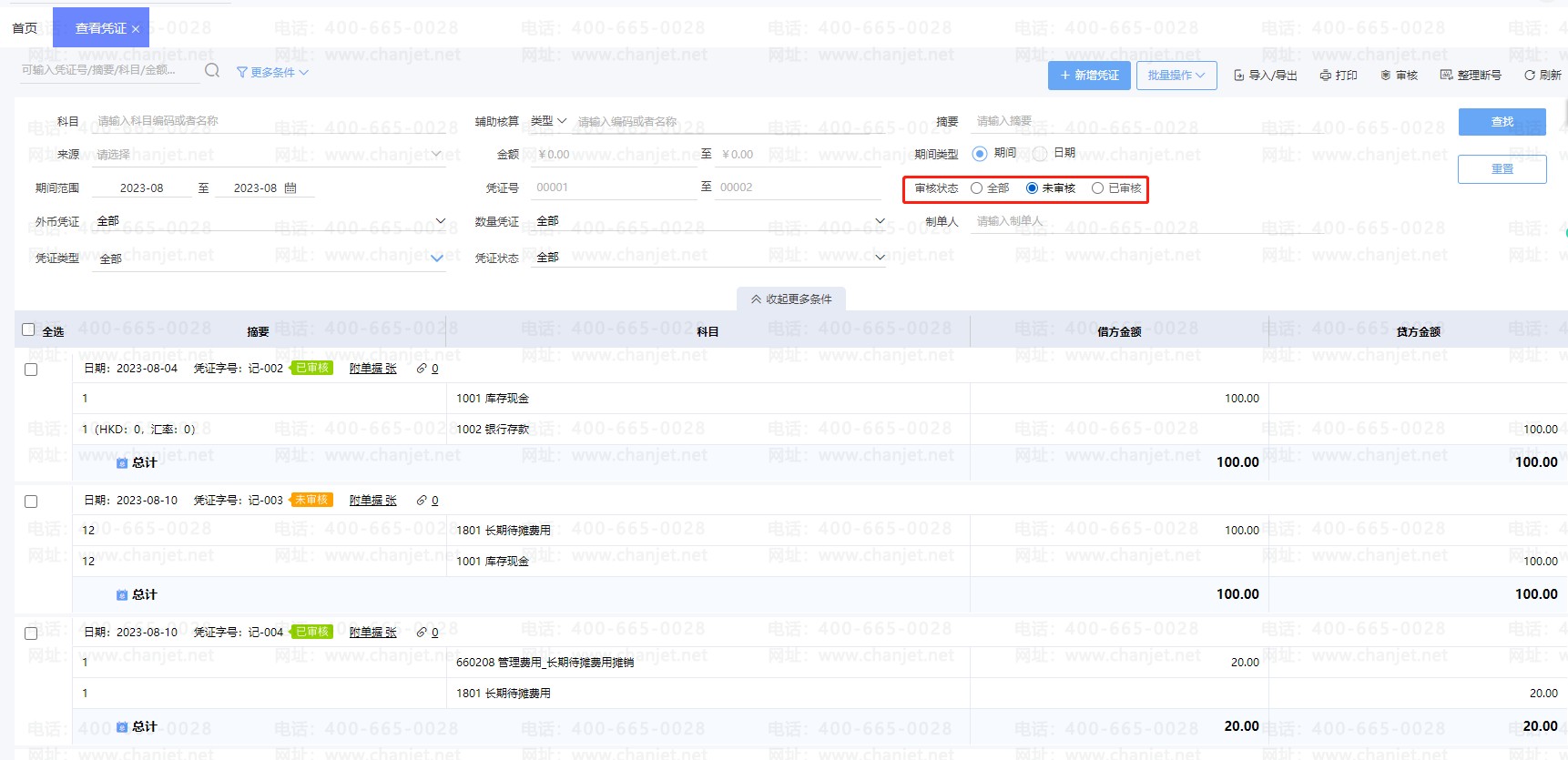1568x760 pixels.
Task: Select 全部 audit status radio
Action: tap(977, 188)
